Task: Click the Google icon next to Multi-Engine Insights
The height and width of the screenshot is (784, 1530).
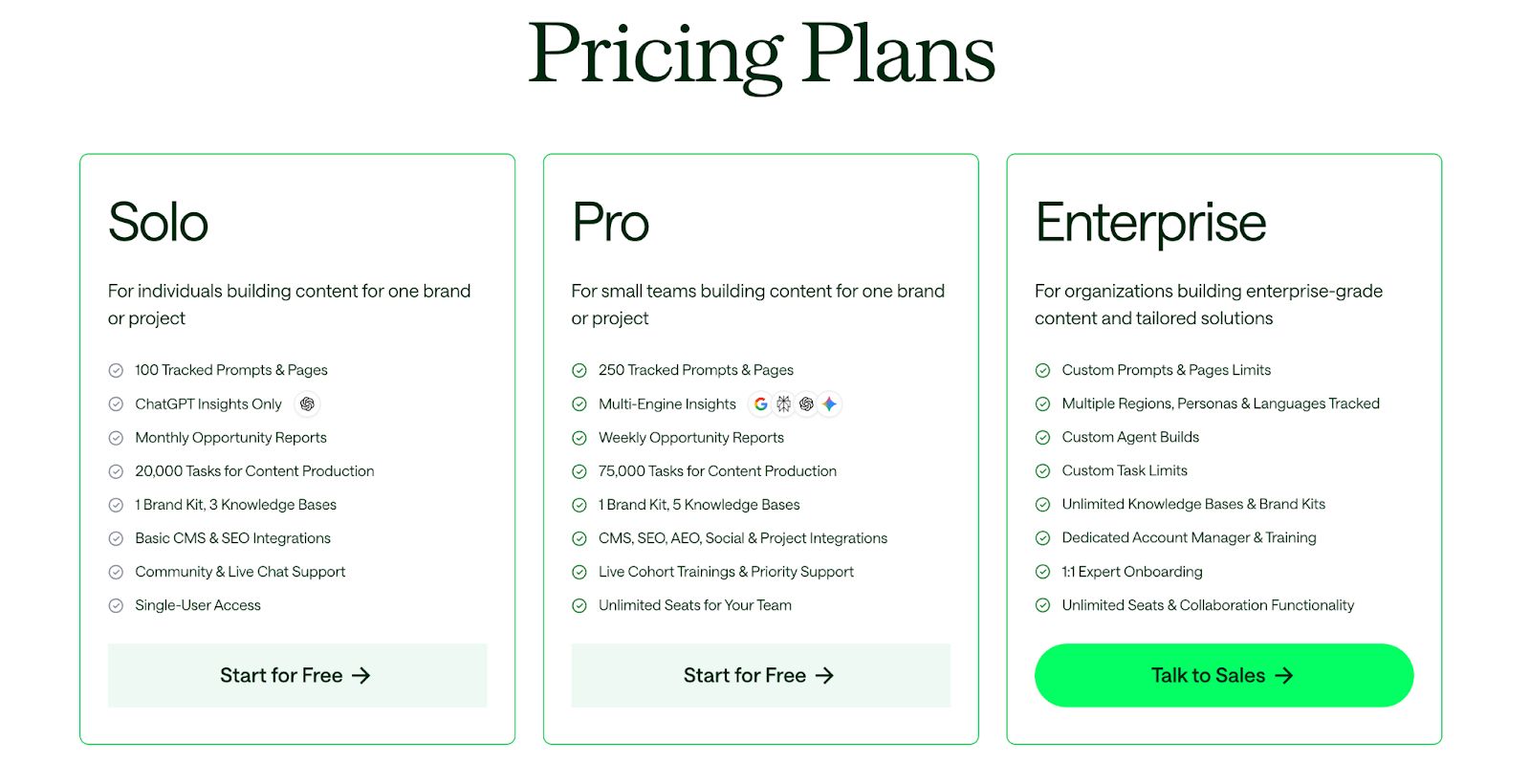Action: pyautogui.click(x=760, y=403)
